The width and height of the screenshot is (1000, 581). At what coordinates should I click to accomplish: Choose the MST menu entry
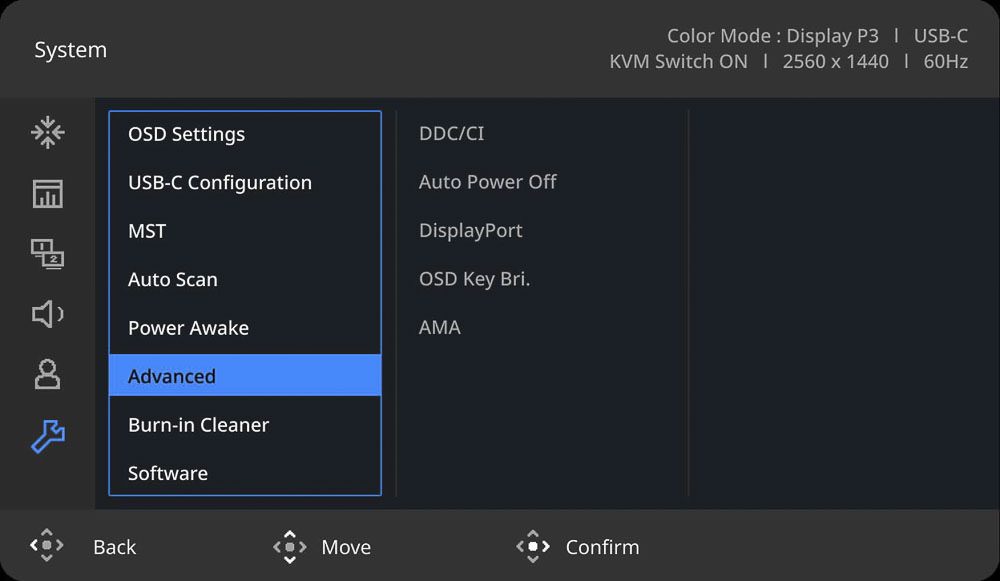(x=245, y=231)
